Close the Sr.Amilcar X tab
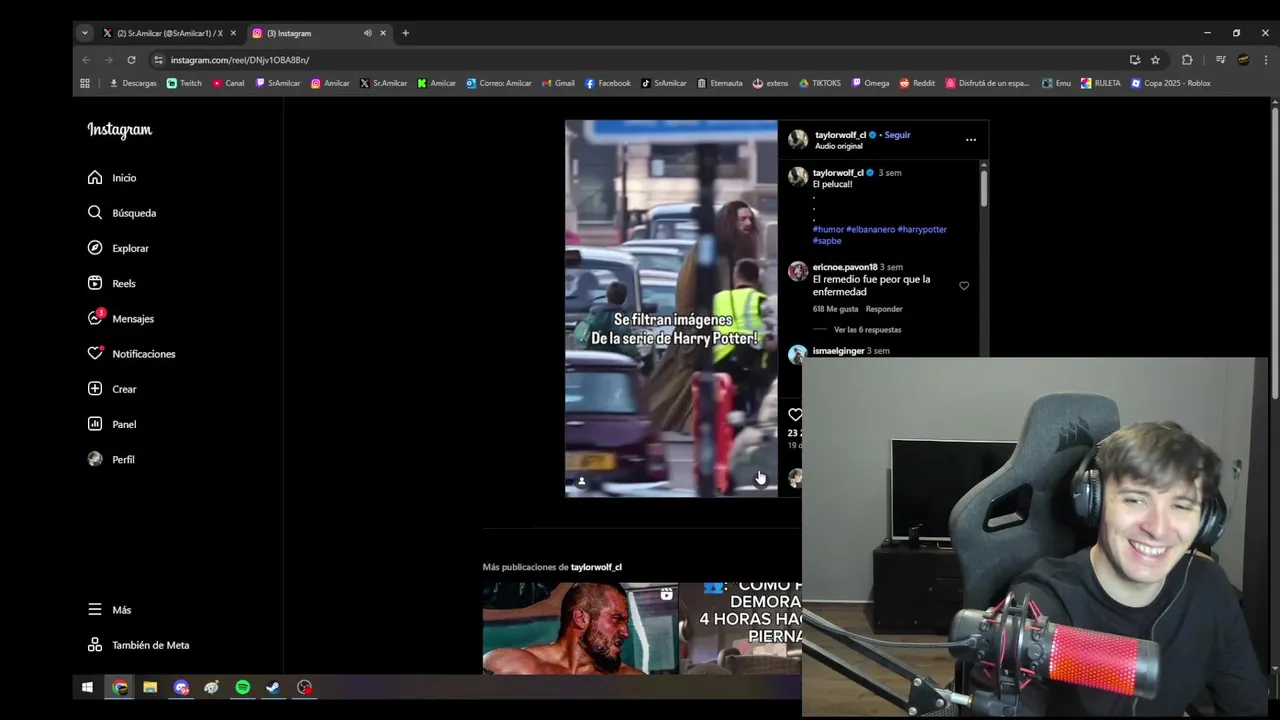Viewport: 1280px width, 720px height. point(233,33)
